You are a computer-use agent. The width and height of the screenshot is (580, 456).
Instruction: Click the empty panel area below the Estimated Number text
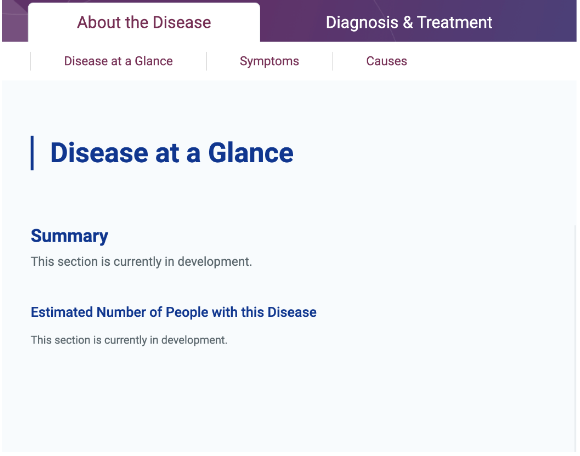pyautogui.click(x=289, y=399)
